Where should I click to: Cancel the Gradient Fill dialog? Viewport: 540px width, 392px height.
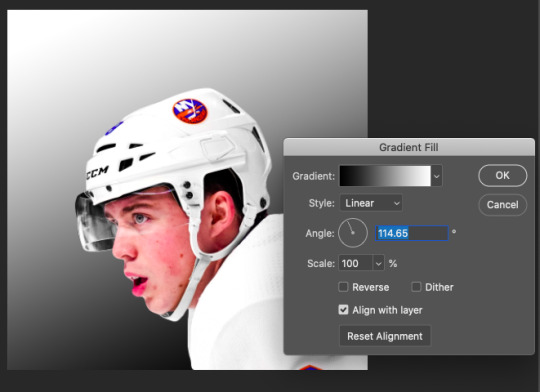coord(502,205)
